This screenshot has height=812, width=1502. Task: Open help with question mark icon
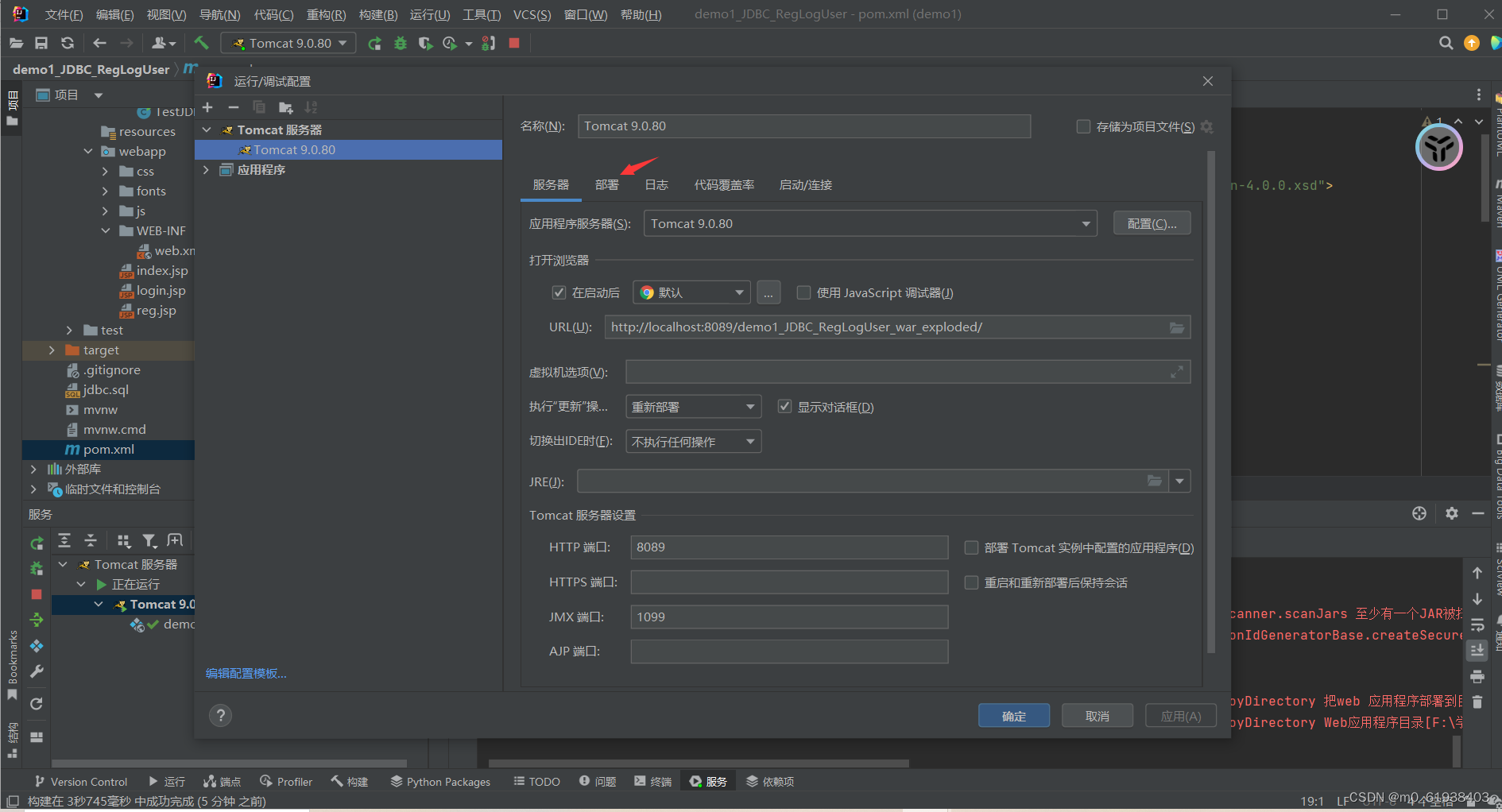[221, 715]
